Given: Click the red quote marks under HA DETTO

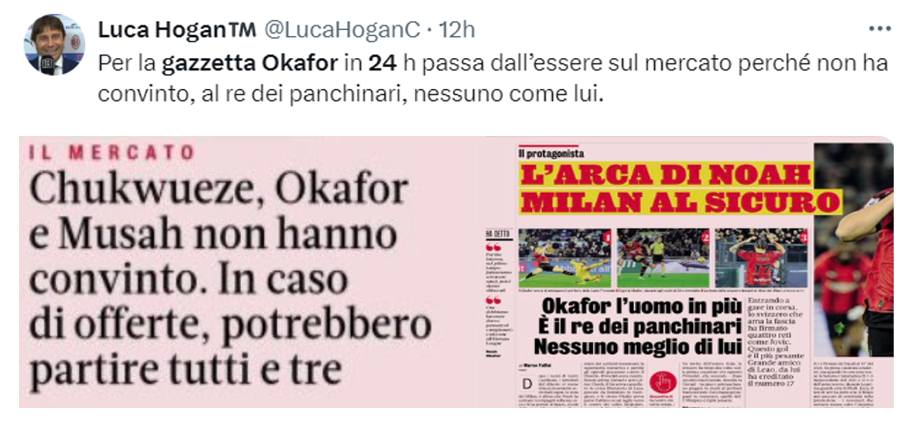Looking at the screenshot, I should tap(493, 247).
